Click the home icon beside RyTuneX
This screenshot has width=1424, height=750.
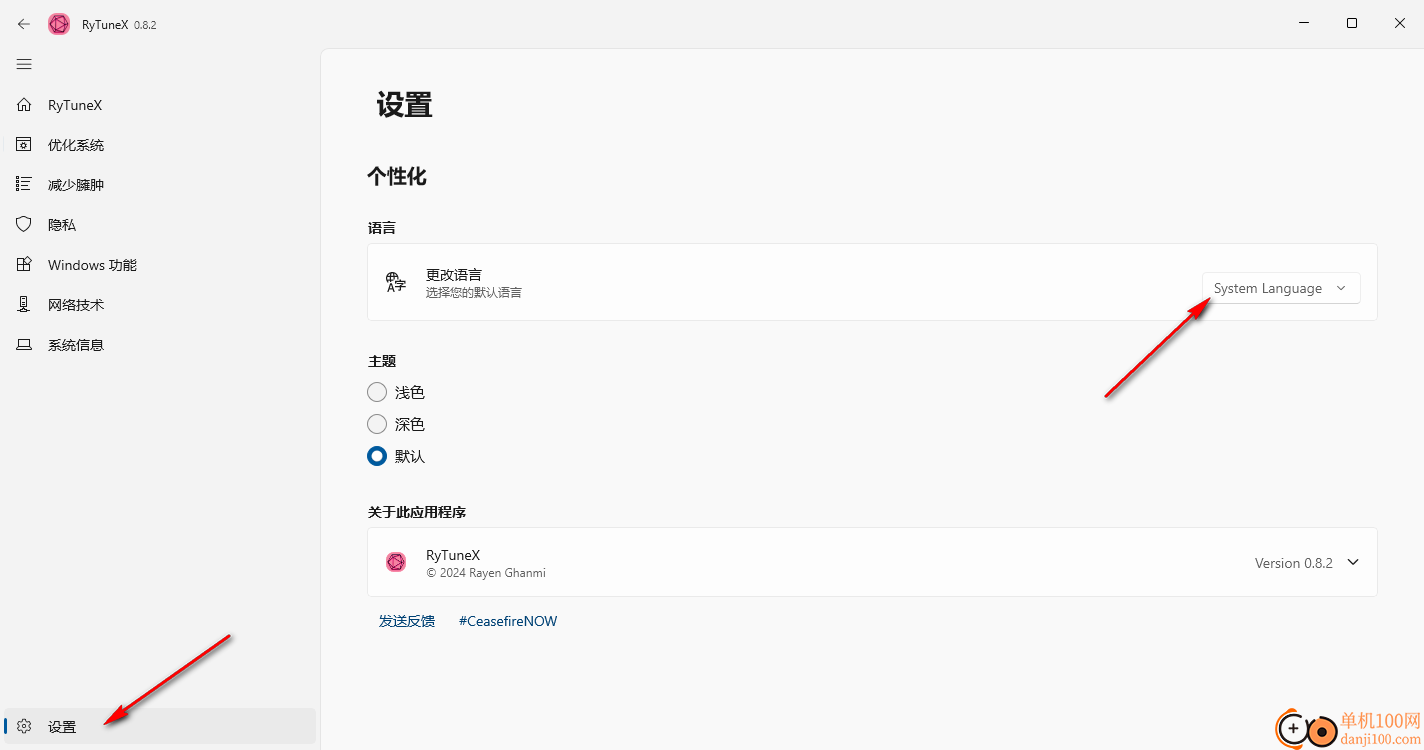[24, 105]
